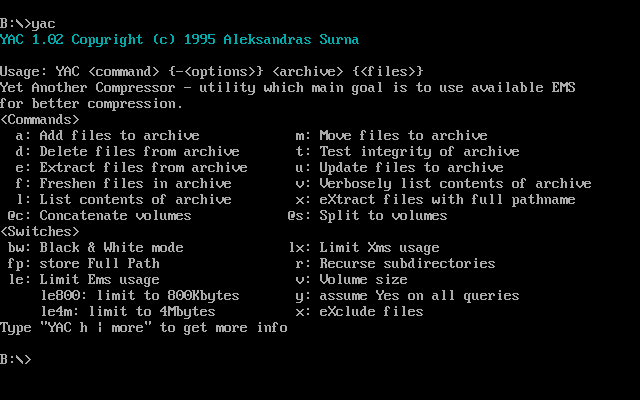Click 'le800: limit to 800Kbytes' example
Image resolution: width=640 pixels, height=400 pixels.
[x=139, y=295]
